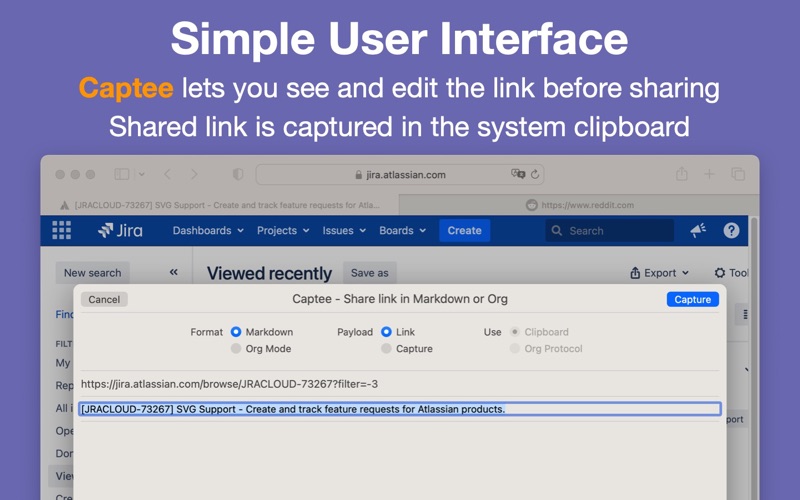Screen dimensions: 800x500
Task: Click the blue Capture button
Action: pos(692,299)
